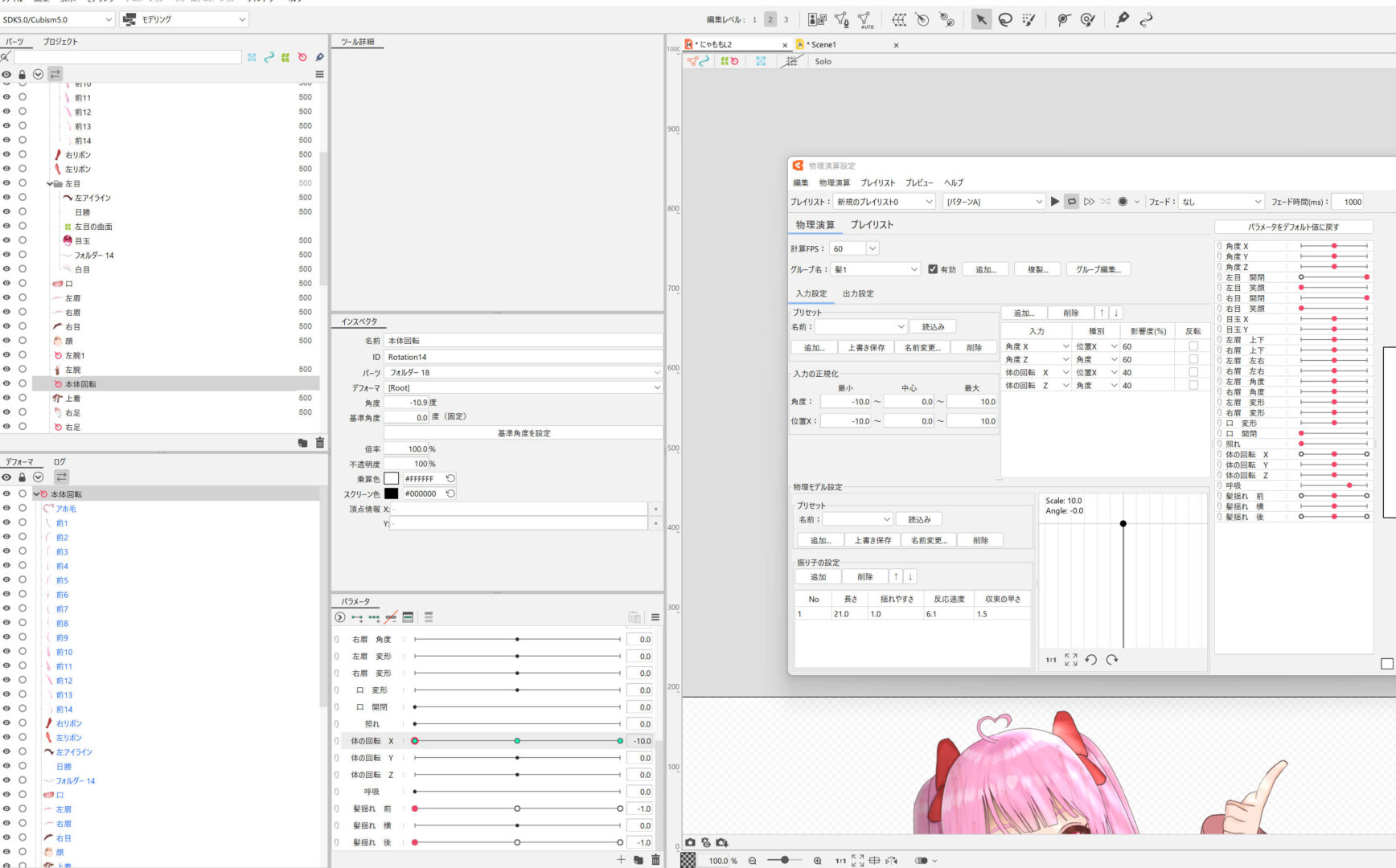Viewport: 1396px width, 868px height.
Task: Click the 複製... button
Action: coord(1038,269)
